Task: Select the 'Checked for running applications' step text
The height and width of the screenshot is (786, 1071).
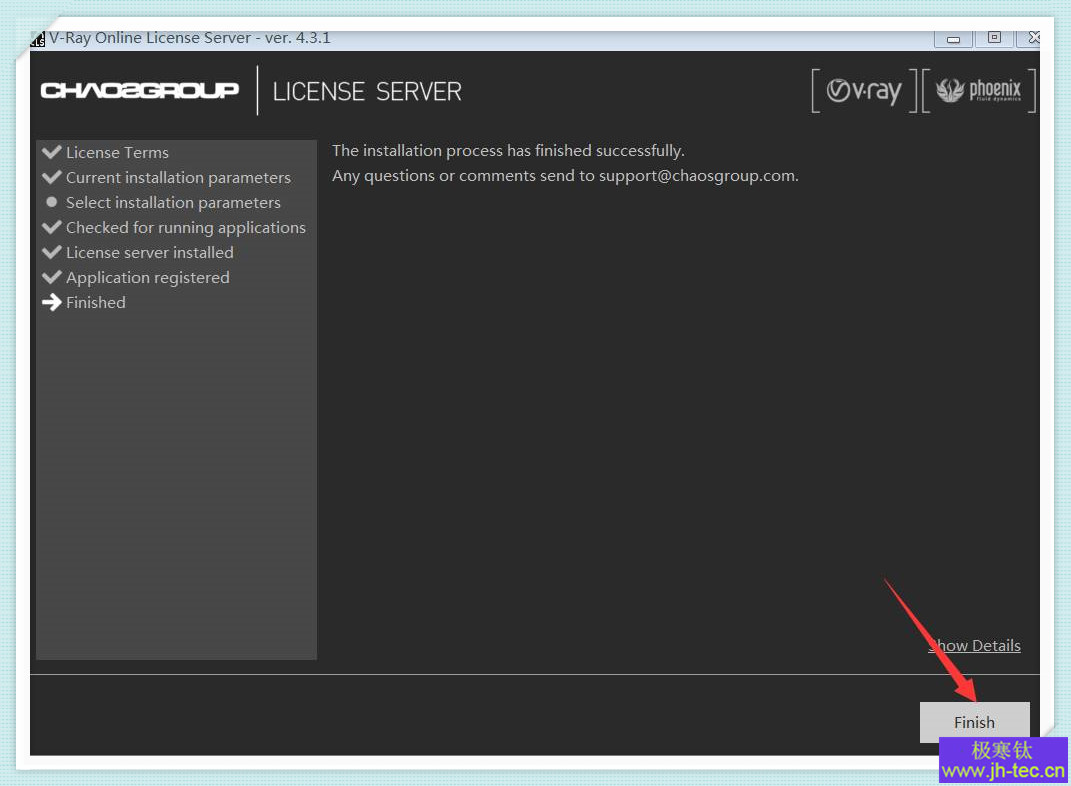Action: click(186, 227)
